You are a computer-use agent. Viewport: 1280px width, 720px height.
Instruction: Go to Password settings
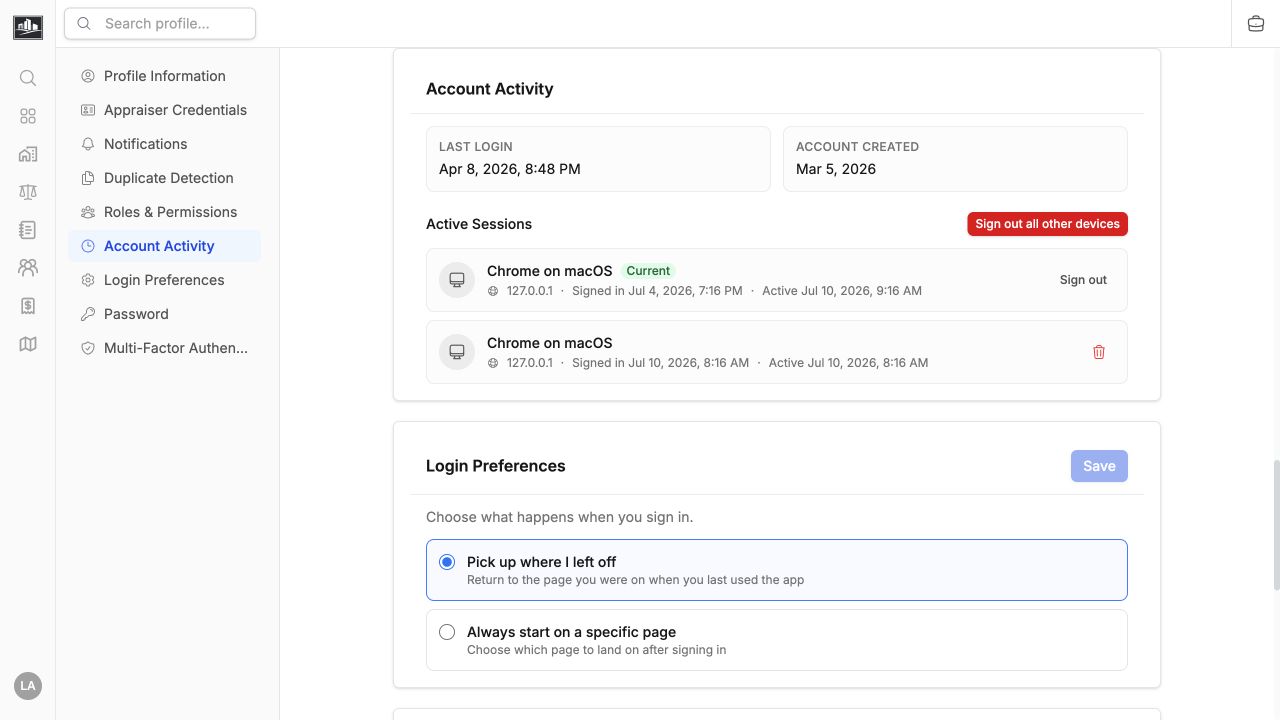[x=165, y=314]
